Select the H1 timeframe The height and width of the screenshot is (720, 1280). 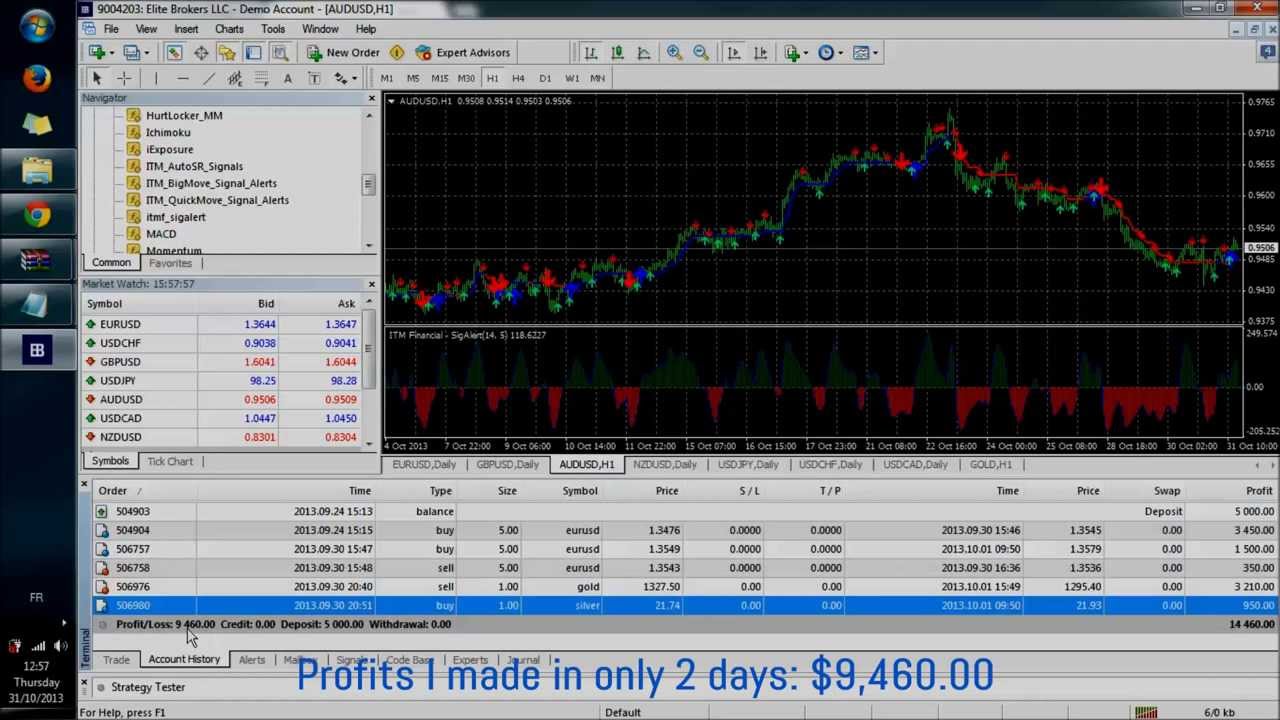[x=492, y=78]
